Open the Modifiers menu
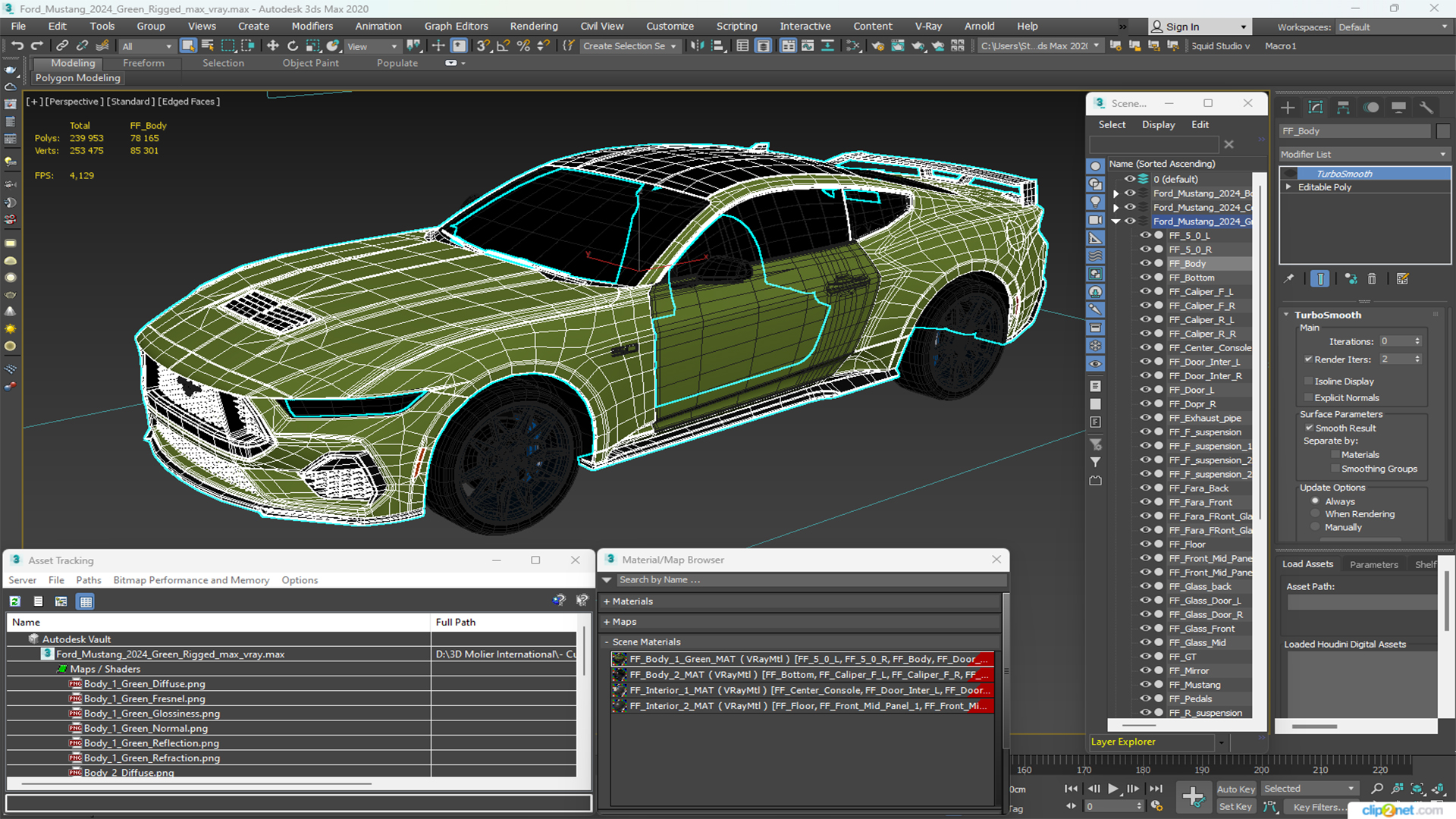The height and width of the screenshot is (819, 1456). (312, 26)
